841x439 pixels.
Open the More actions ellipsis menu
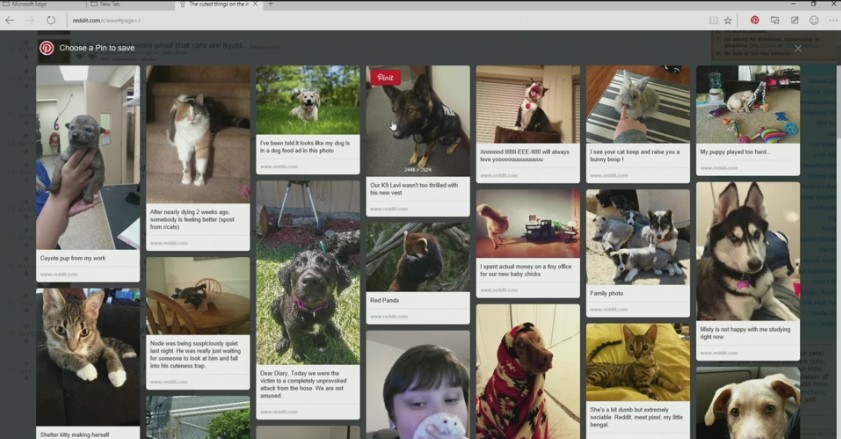(x=832, y=19)
